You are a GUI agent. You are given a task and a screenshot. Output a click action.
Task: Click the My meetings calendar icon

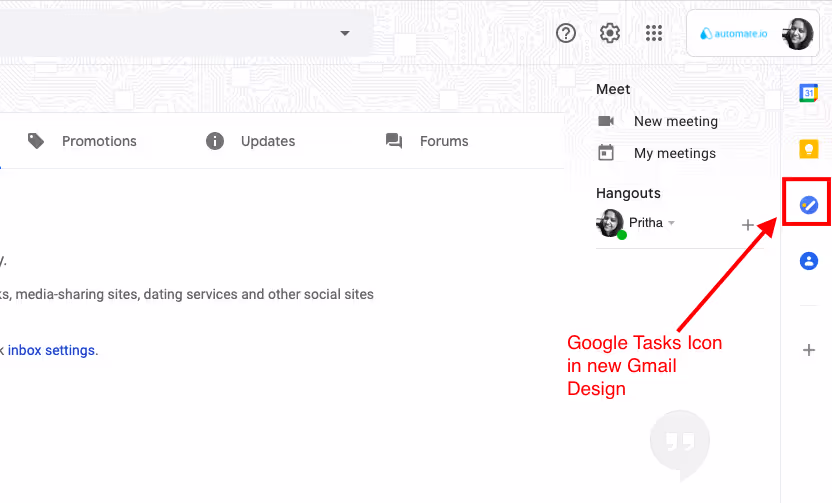point(606,153)
